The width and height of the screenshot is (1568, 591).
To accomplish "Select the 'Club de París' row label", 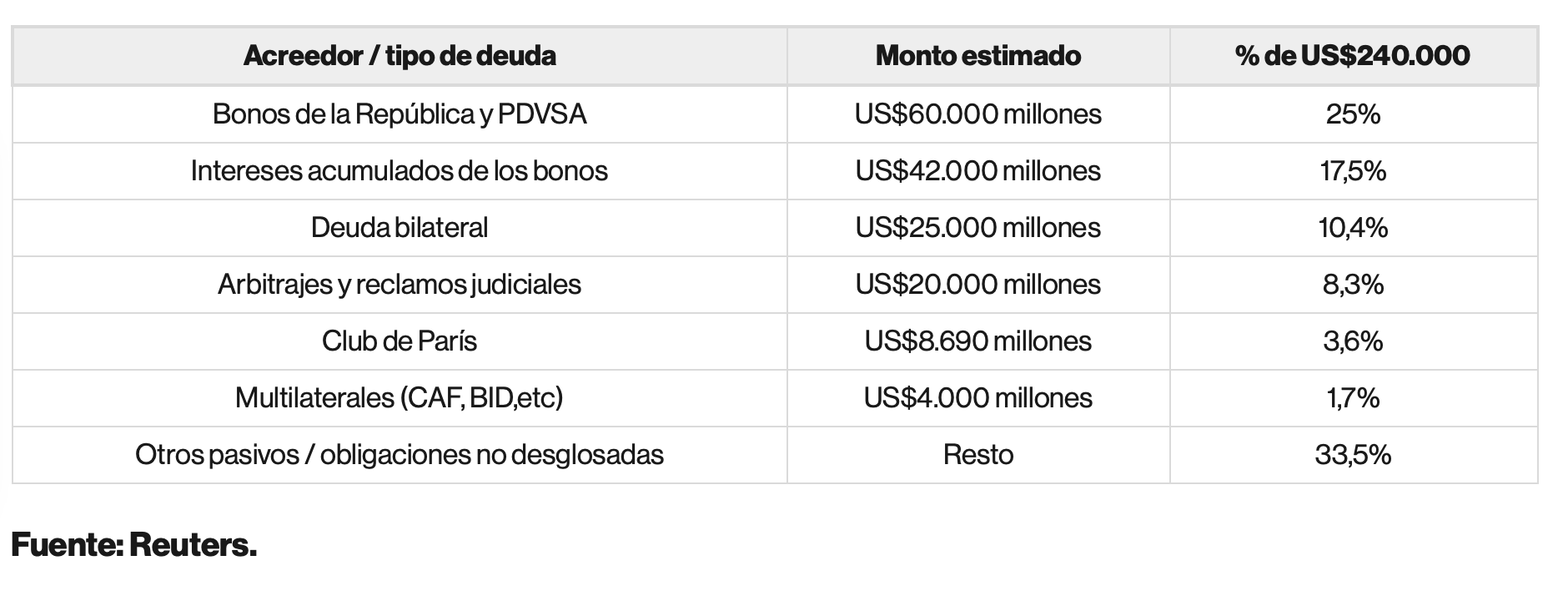I will pos(400,341).
